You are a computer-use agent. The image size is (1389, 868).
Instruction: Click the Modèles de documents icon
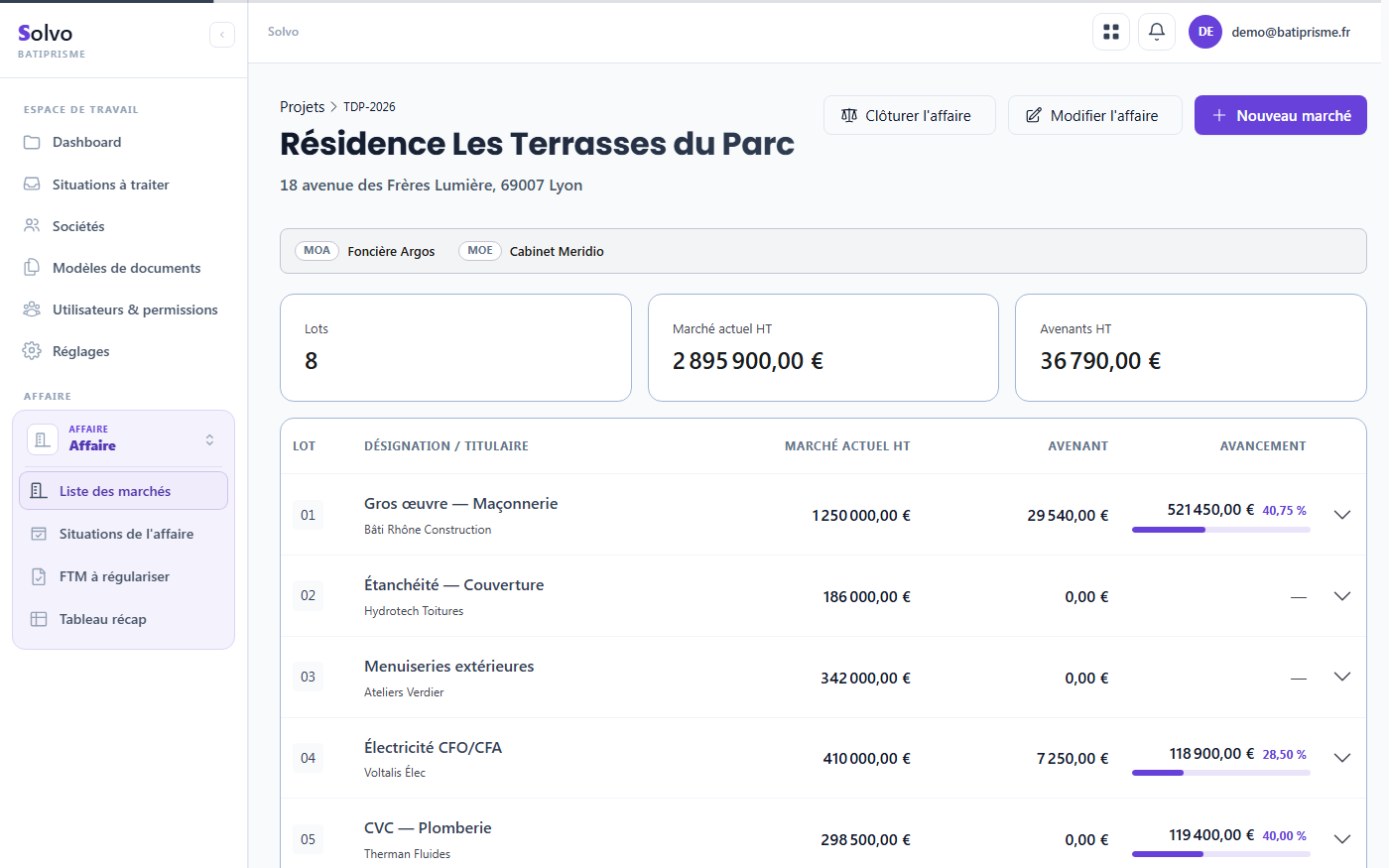point(33,268)
